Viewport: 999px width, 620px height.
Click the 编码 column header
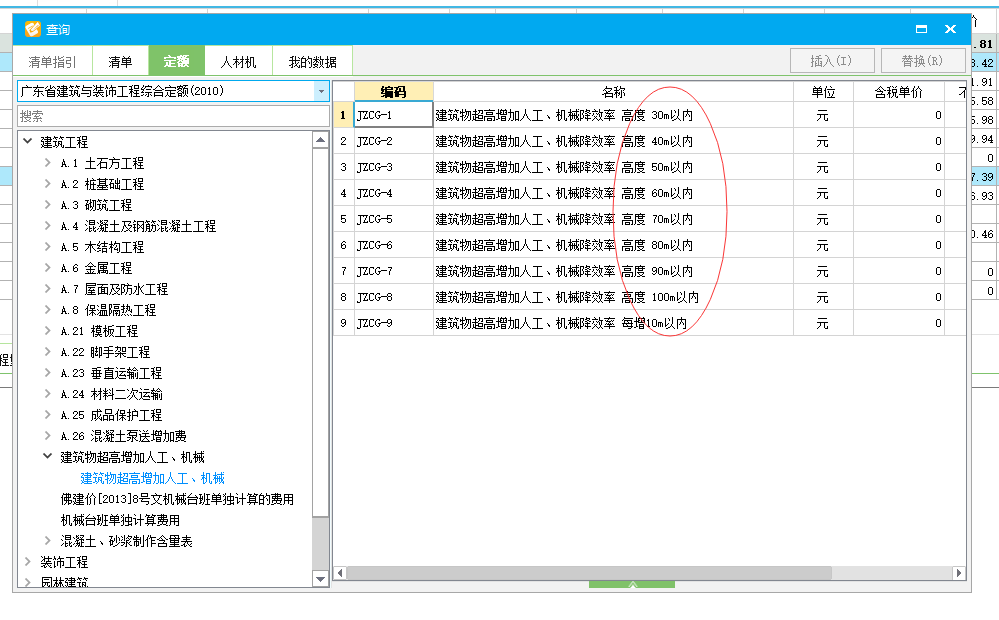click(393, 92)
